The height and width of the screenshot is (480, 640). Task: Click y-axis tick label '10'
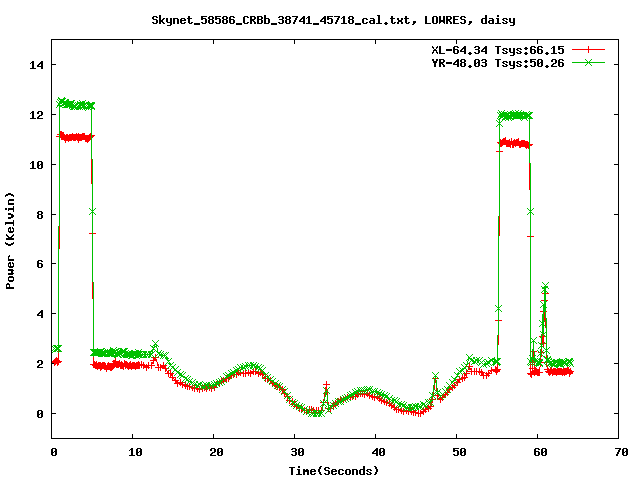pos(36,165)
